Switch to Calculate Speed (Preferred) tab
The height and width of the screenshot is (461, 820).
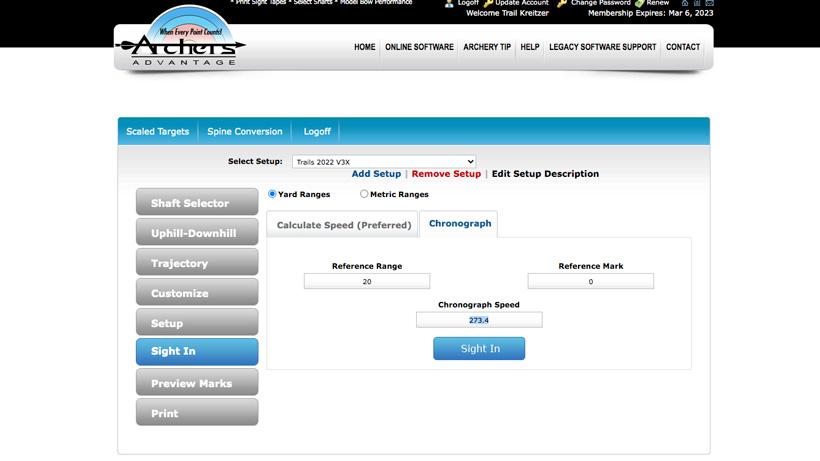coord(343,225)
